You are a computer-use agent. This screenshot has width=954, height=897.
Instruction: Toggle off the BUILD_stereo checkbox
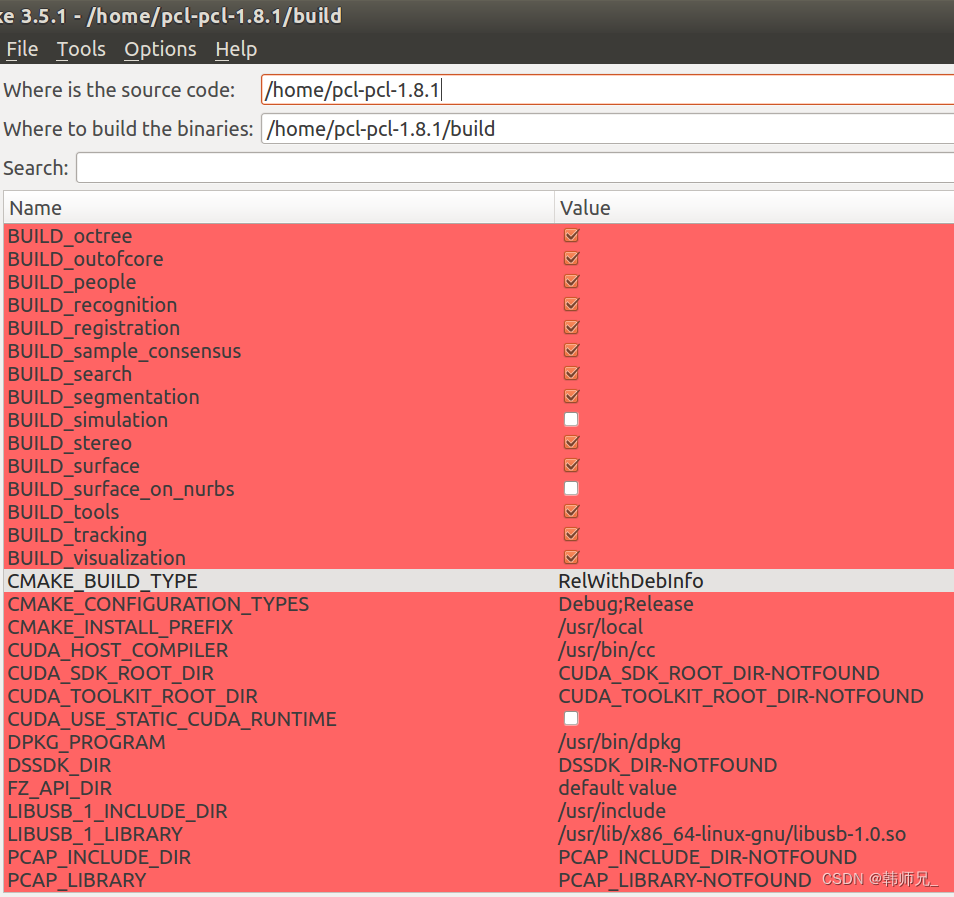pos(571,442)
